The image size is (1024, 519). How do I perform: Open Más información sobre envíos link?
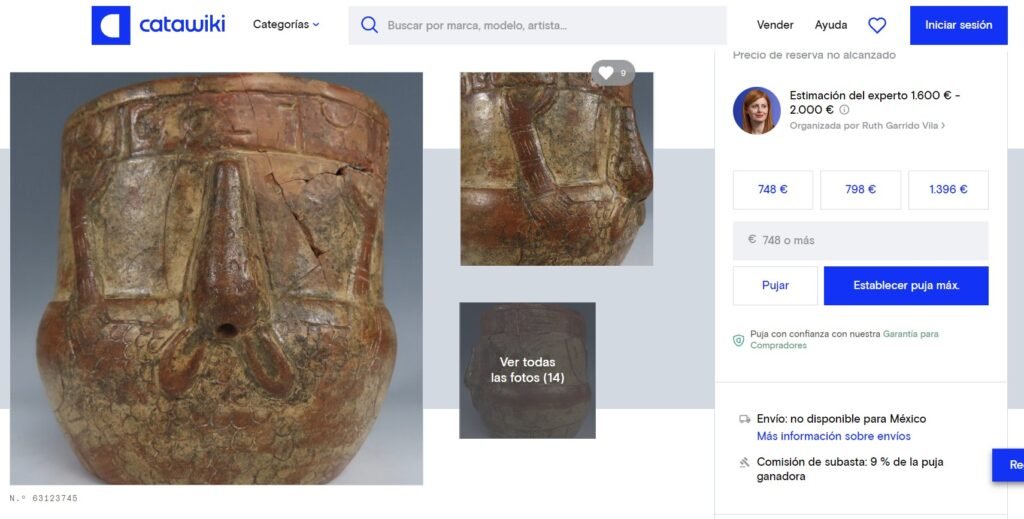[x=833, y=436]
